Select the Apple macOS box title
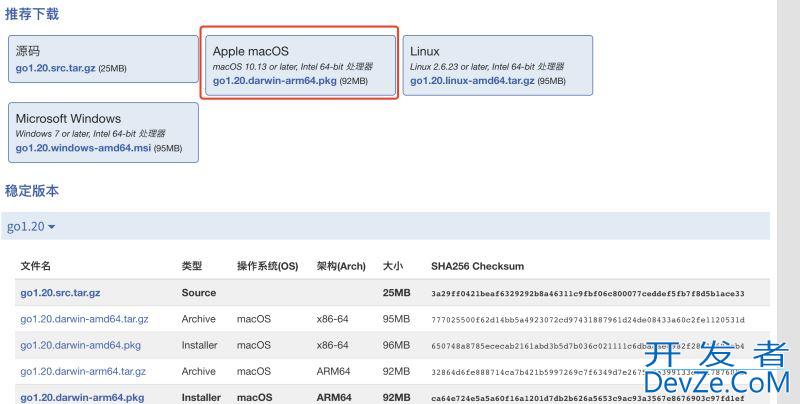This screenshot has height=404, width=800. tap(251, 51)
